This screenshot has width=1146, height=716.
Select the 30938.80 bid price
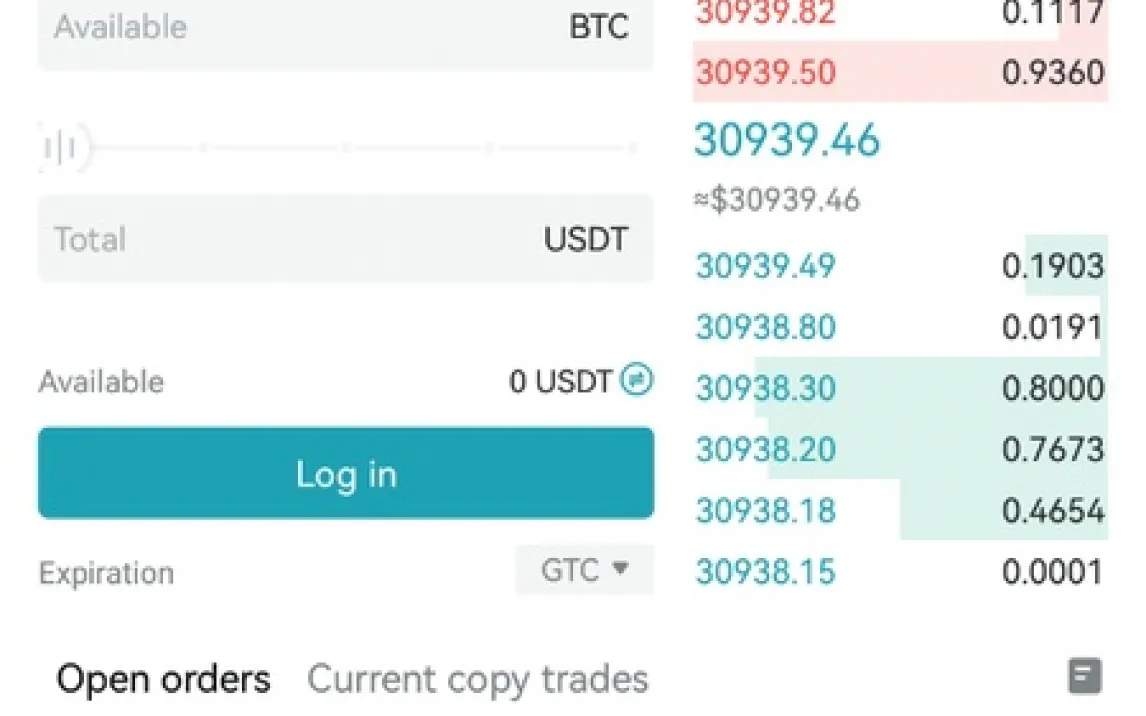pyautogui.click(x=765, y=327)
